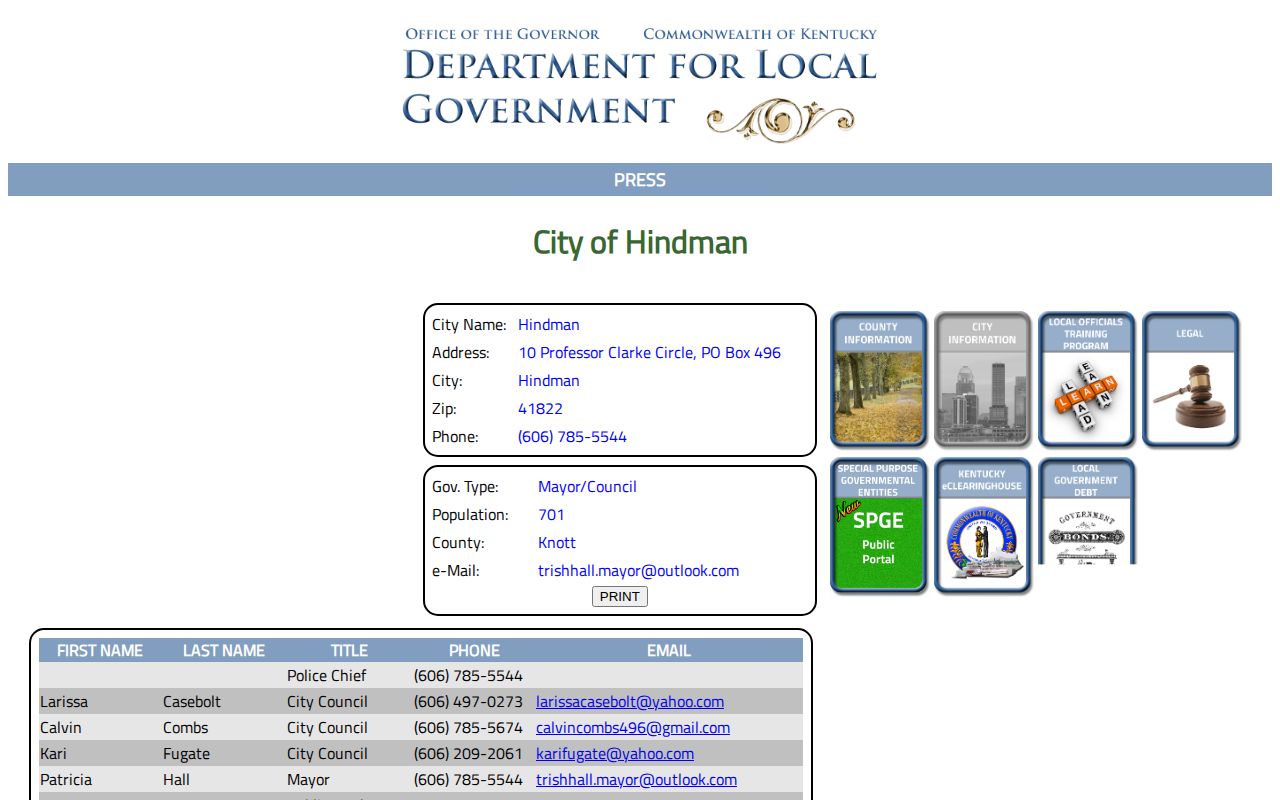Open the PRESS menu bar item
This screenshot has width=1280, height=800.
coord(640,180)
